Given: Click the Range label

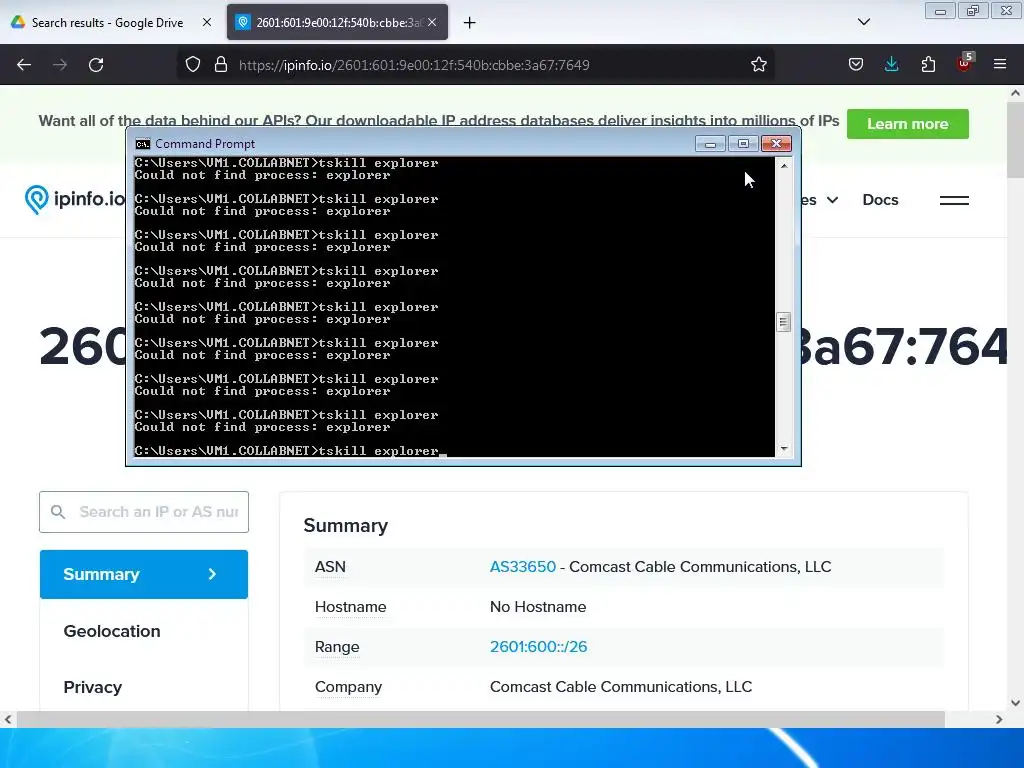Looking at the screenshot, I should point(337,647).
